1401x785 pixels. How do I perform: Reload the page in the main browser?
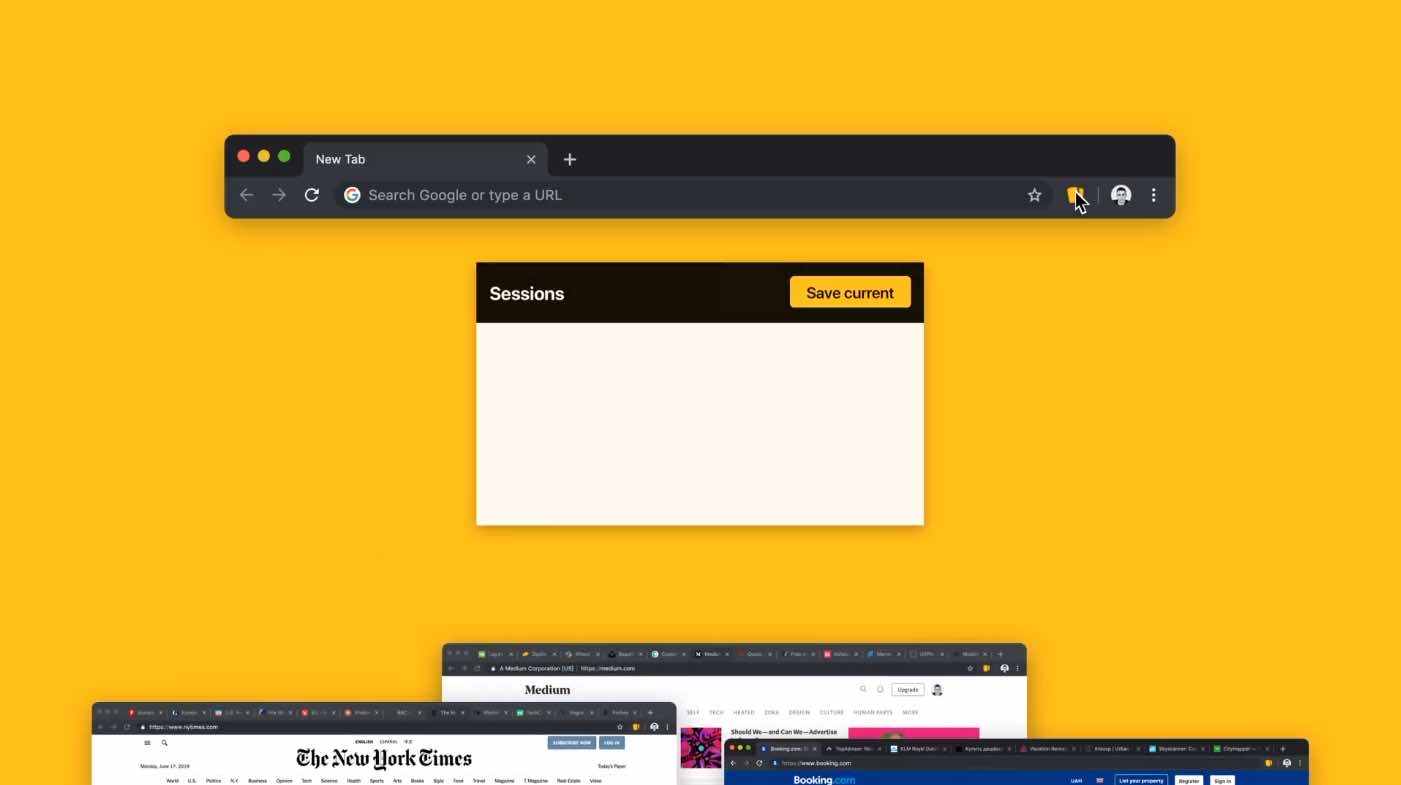312,195
